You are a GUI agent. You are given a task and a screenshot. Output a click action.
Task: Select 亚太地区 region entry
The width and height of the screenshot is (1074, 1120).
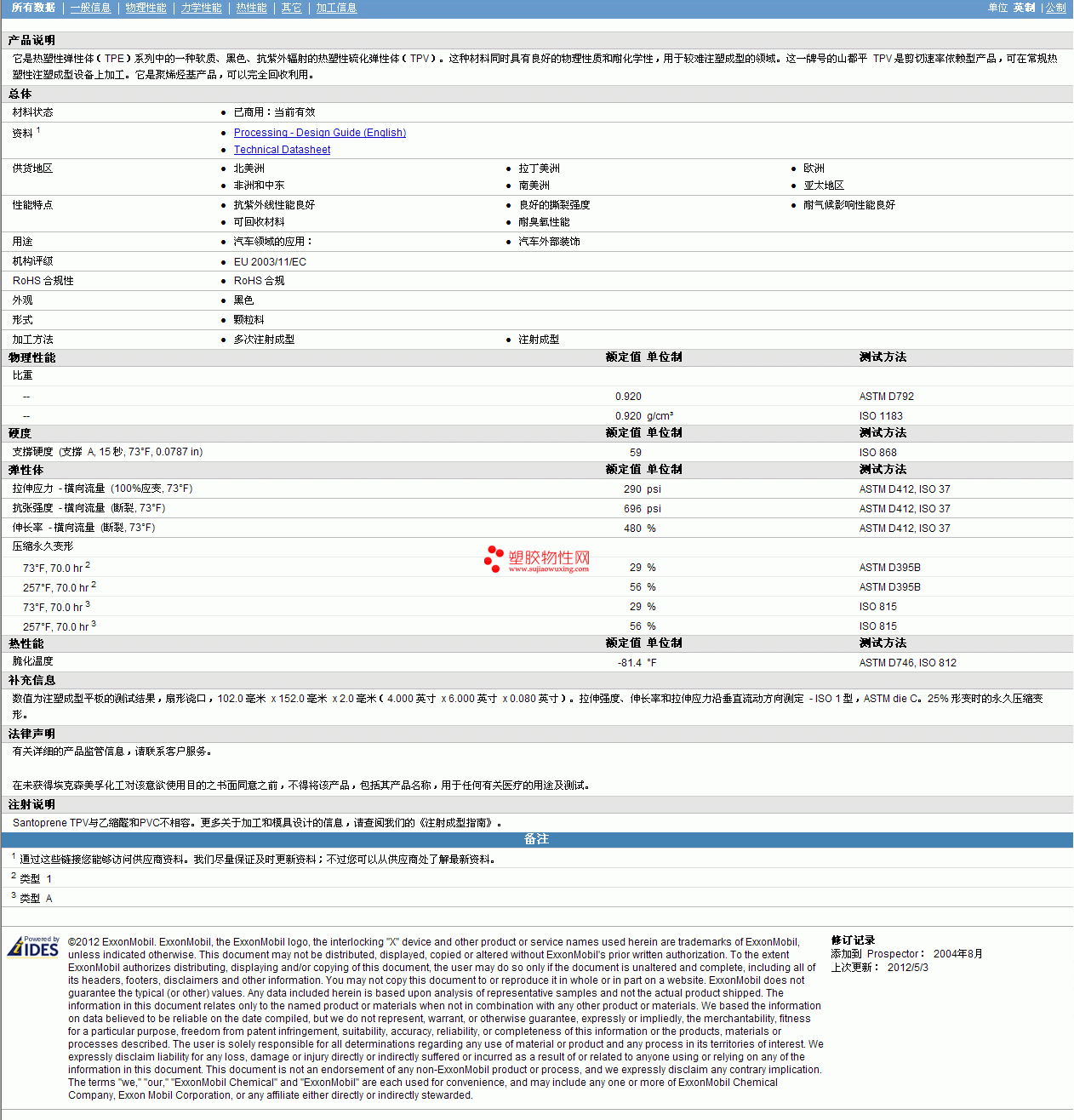coord(824,186)
